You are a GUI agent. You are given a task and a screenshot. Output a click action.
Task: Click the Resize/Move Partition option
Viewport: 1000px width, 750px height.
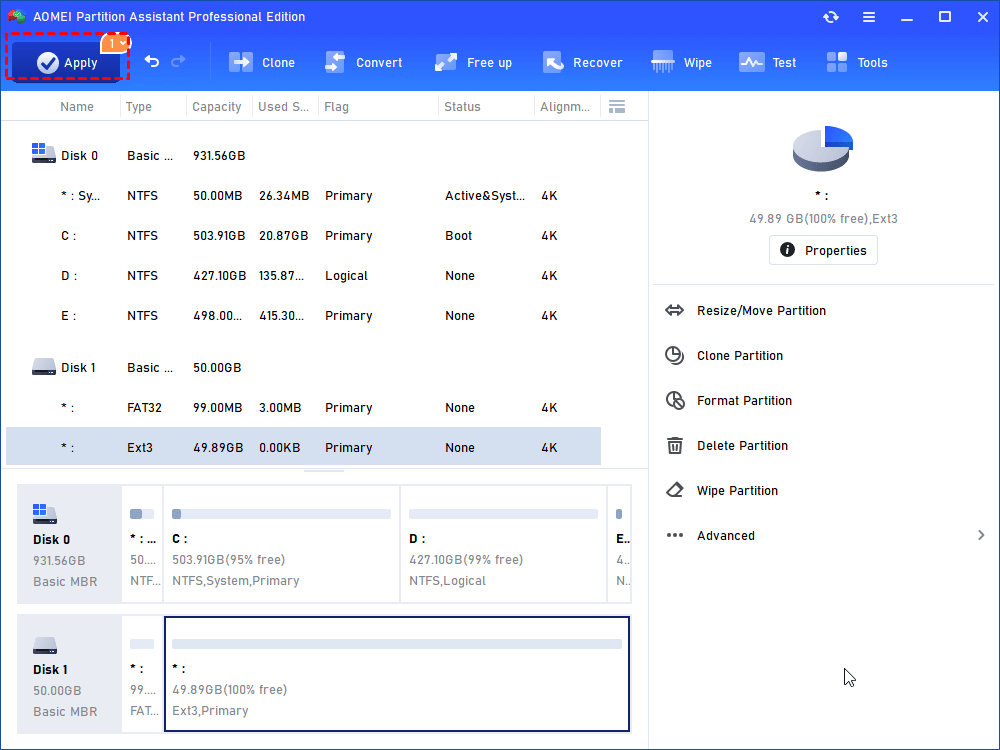(x=761, y=311)
